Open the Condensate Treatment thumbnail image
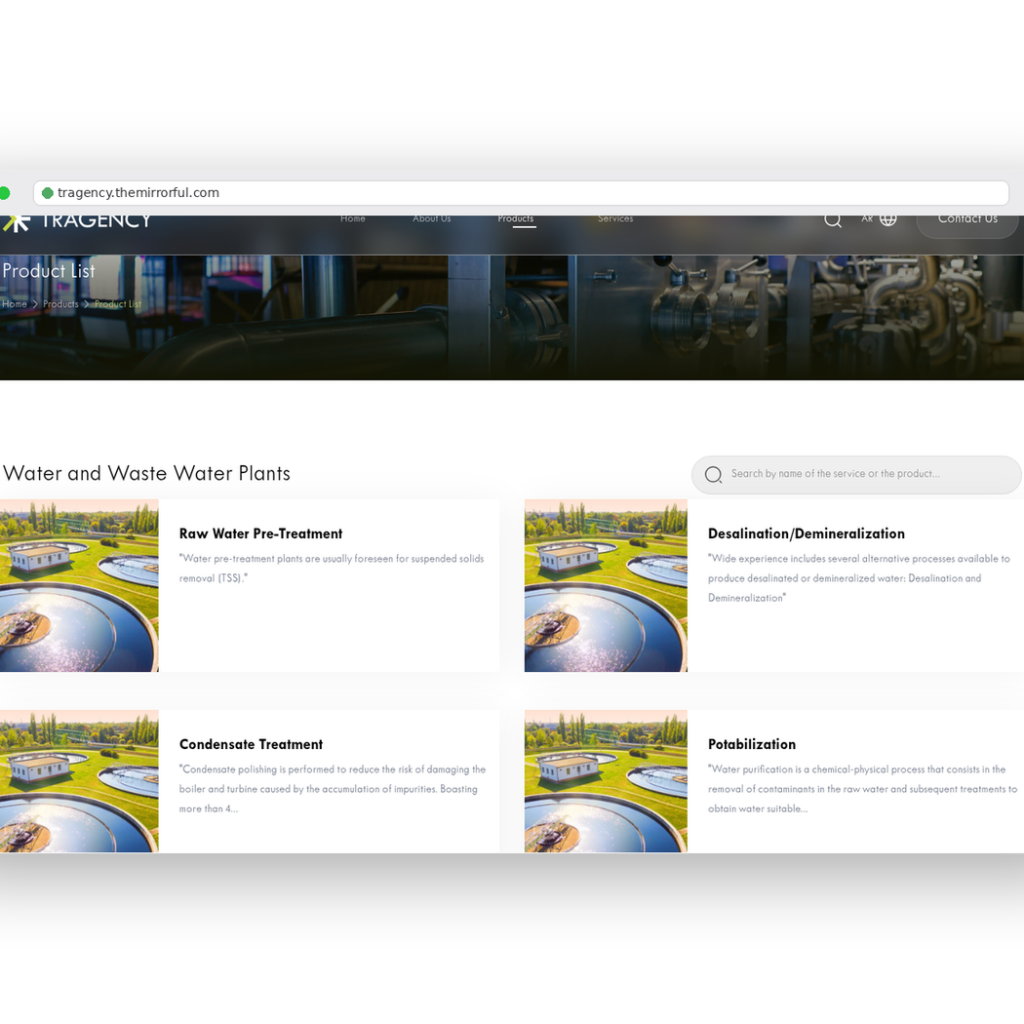This screenshot has width=1024, height=1024. 79,781
